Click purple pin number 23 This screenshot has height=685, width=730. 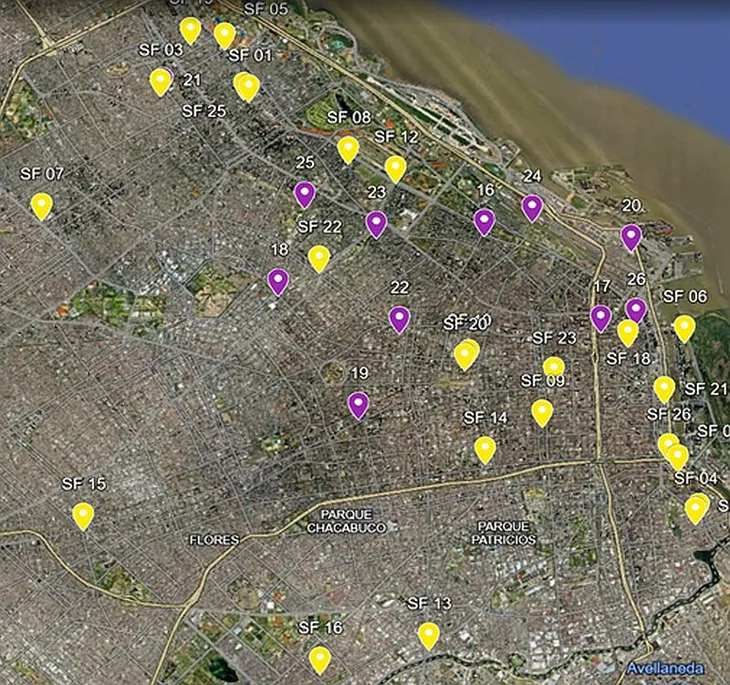376,223
